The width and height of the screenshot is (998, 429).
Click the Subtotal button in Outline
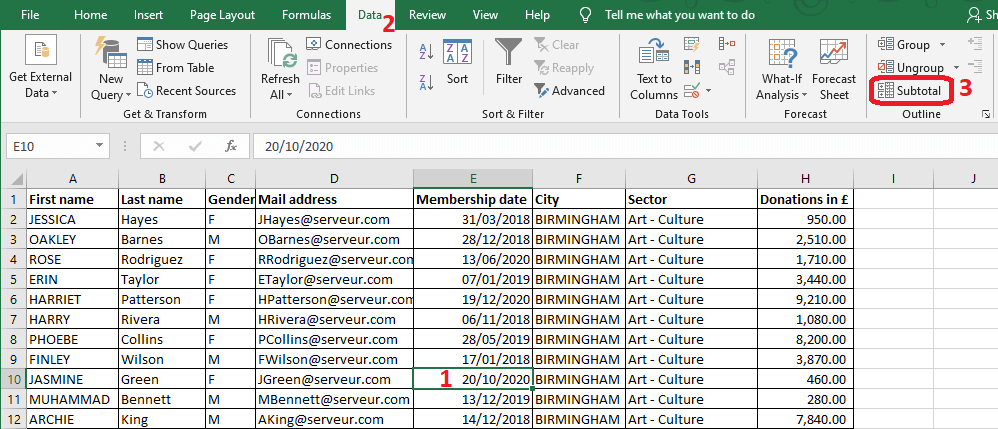[911, 90]
